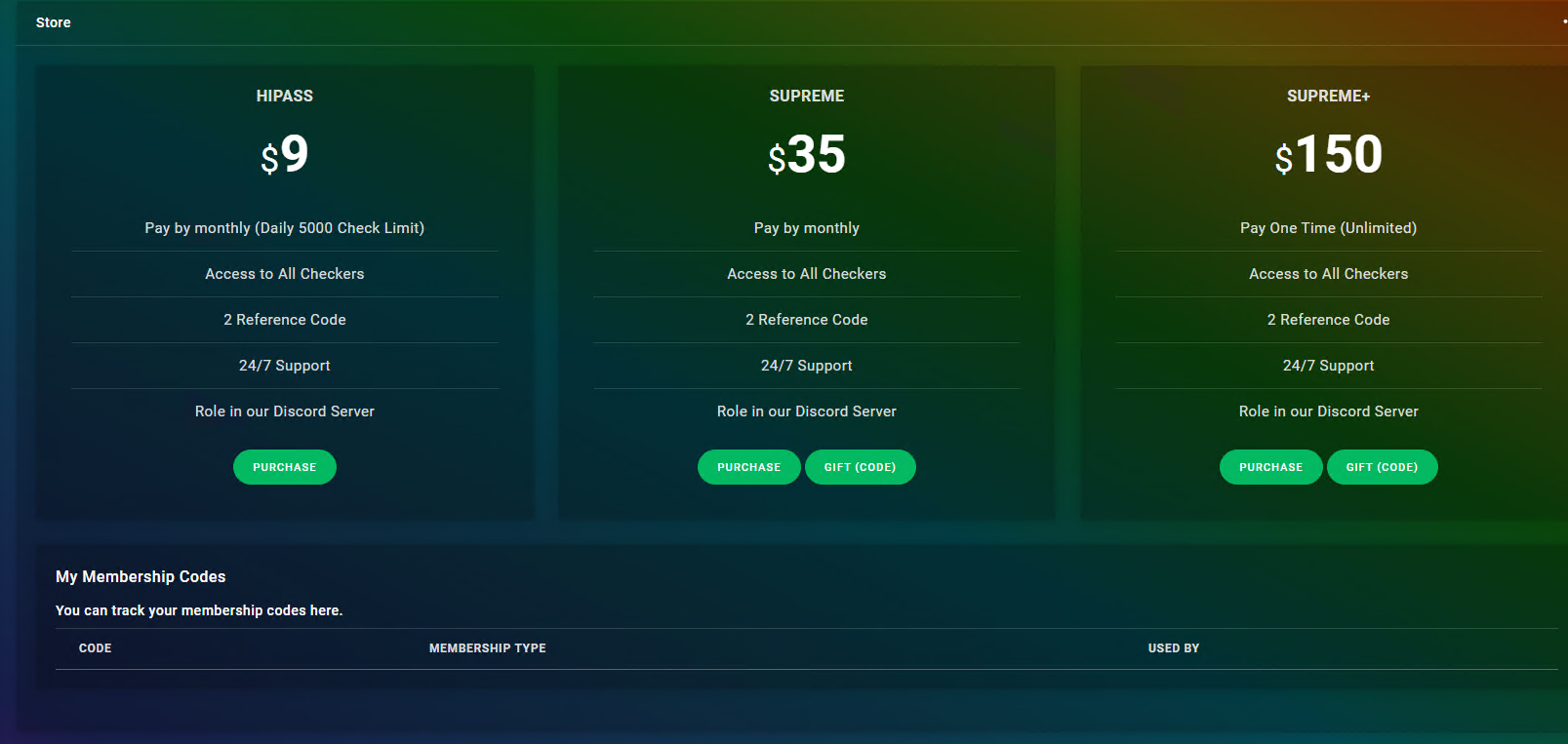
Task: Select the SUPREME plan title
Action: [x=807, y=96]
